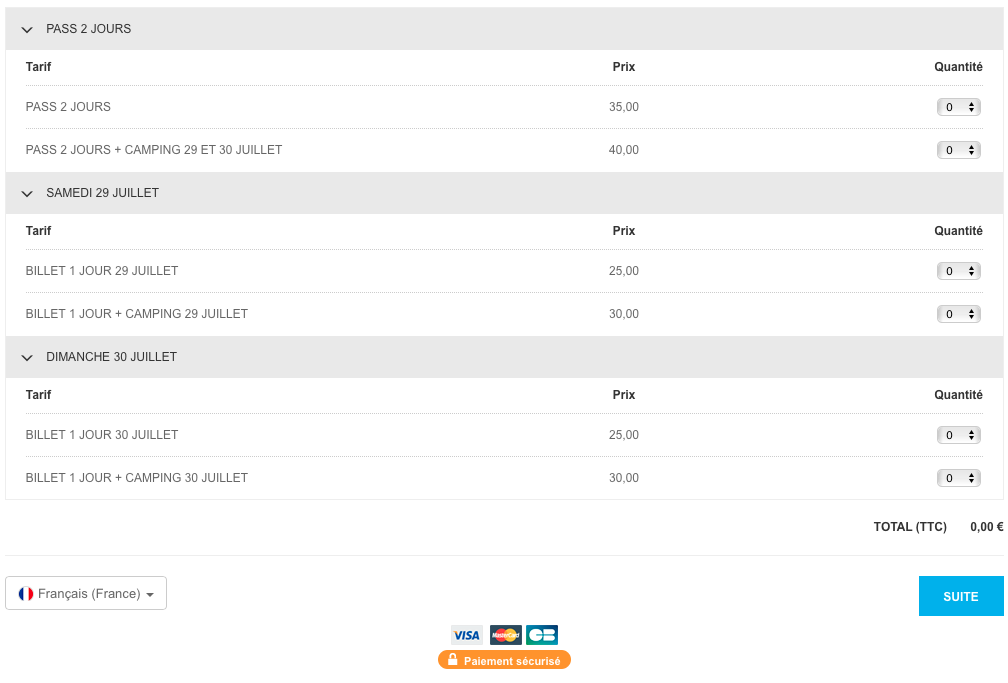Click the Visa card icon
1008x683 pixels.
click(466, 635)
